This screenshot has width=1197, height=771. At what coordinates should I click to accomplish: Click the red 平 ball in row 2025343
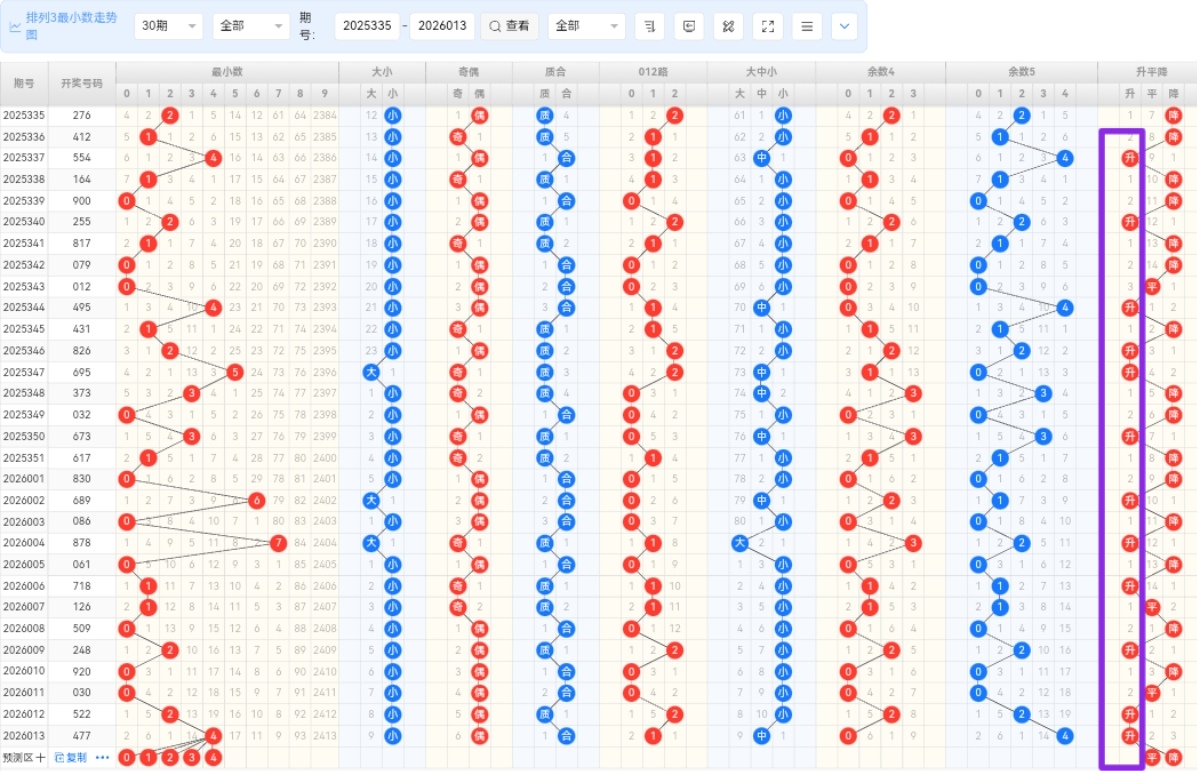(x=1152, y=287)
